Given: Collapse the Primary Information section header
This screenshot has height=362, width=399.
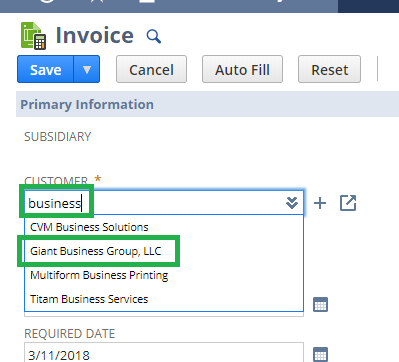Looking at the screenshot, I should (x=87, y=105).
